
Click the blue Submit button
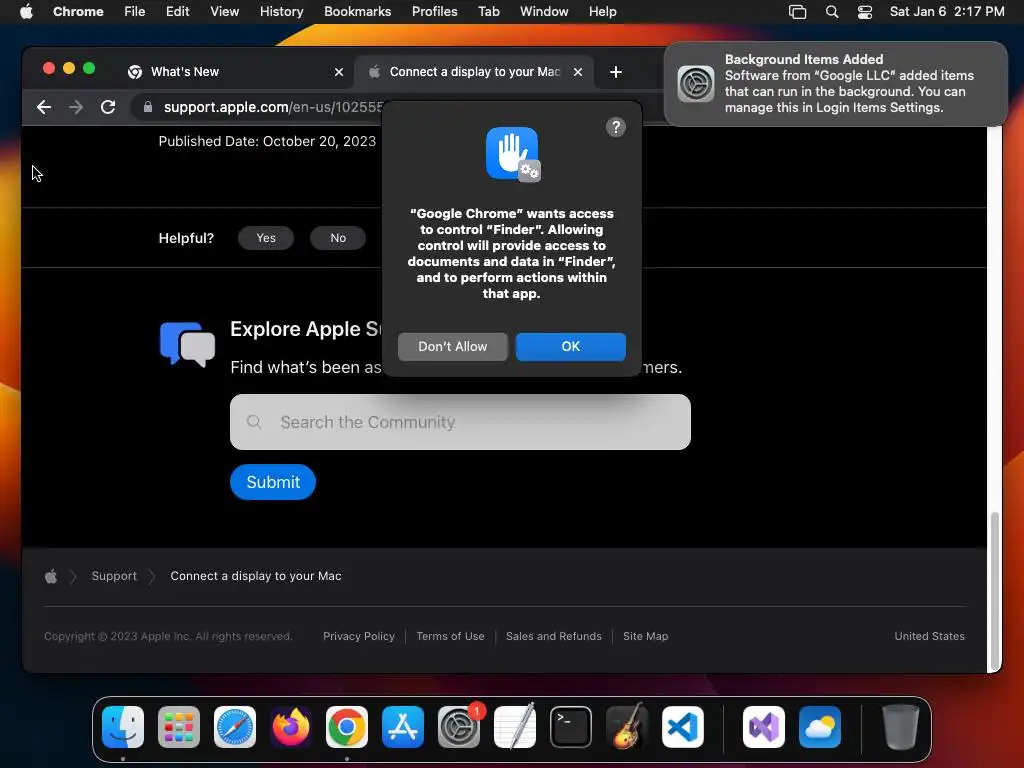pos(273,482)
